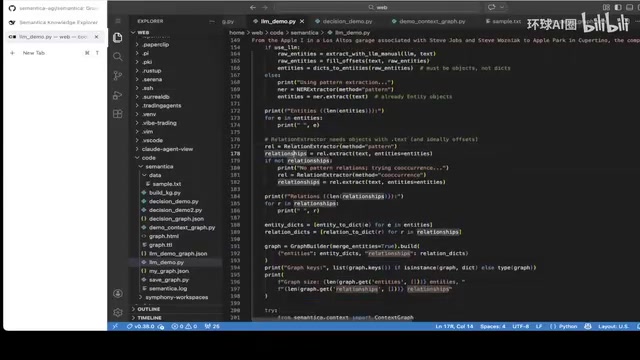
Task: Open decision_demo2.py in the explorer
Action: tap(175, 210)
